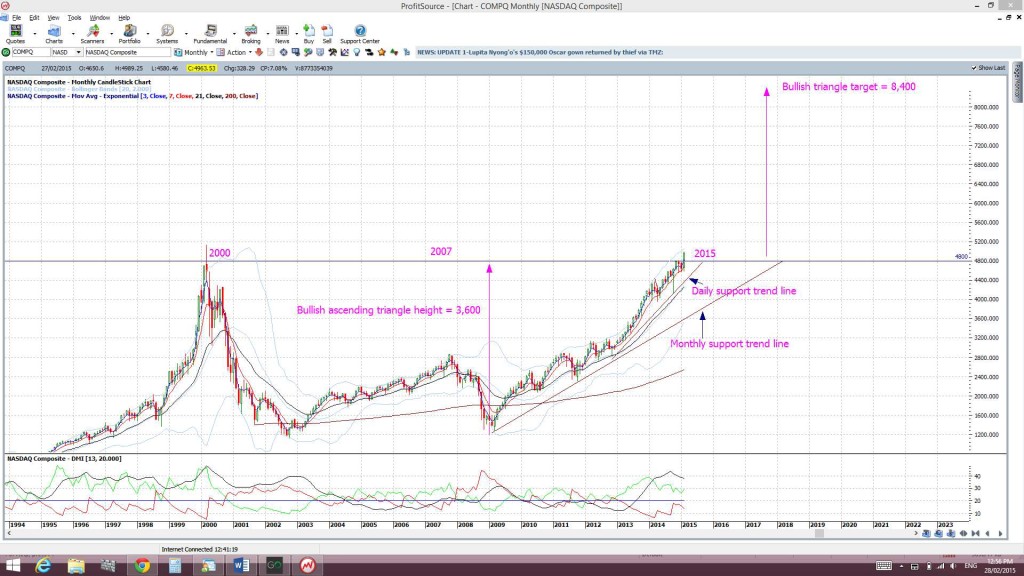Open the Window menu
This screenshot has height=576, width=1024.
(x=99, y=18)
